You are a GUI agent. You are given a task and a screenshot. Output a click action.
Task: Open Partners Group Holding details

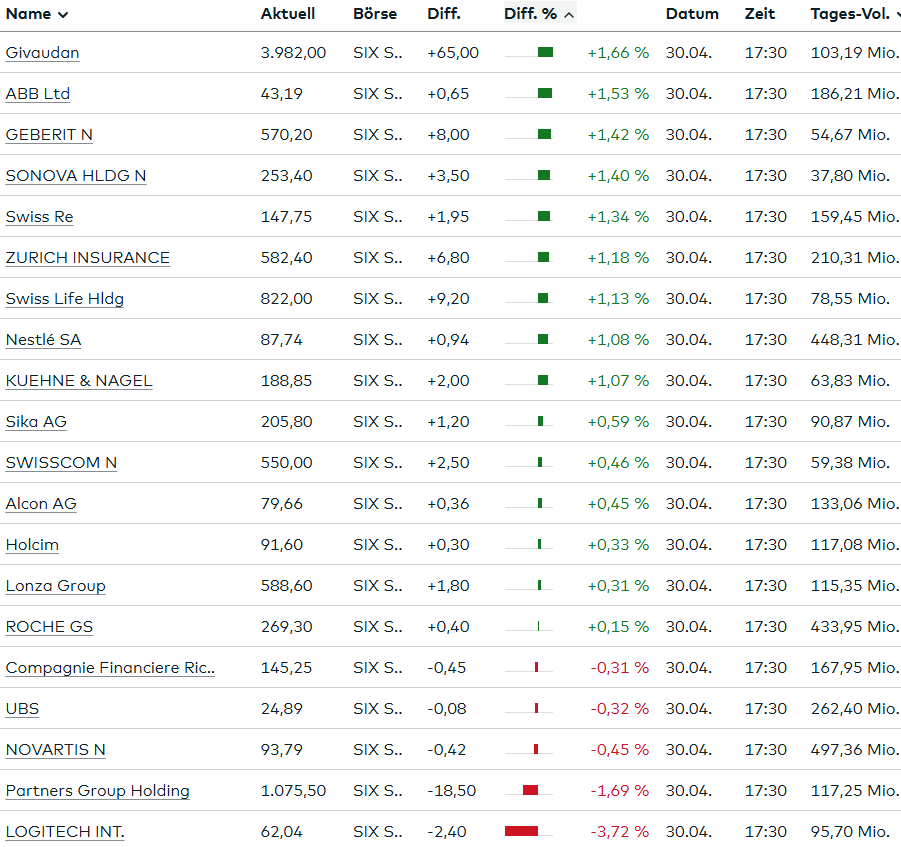(98, 791)
